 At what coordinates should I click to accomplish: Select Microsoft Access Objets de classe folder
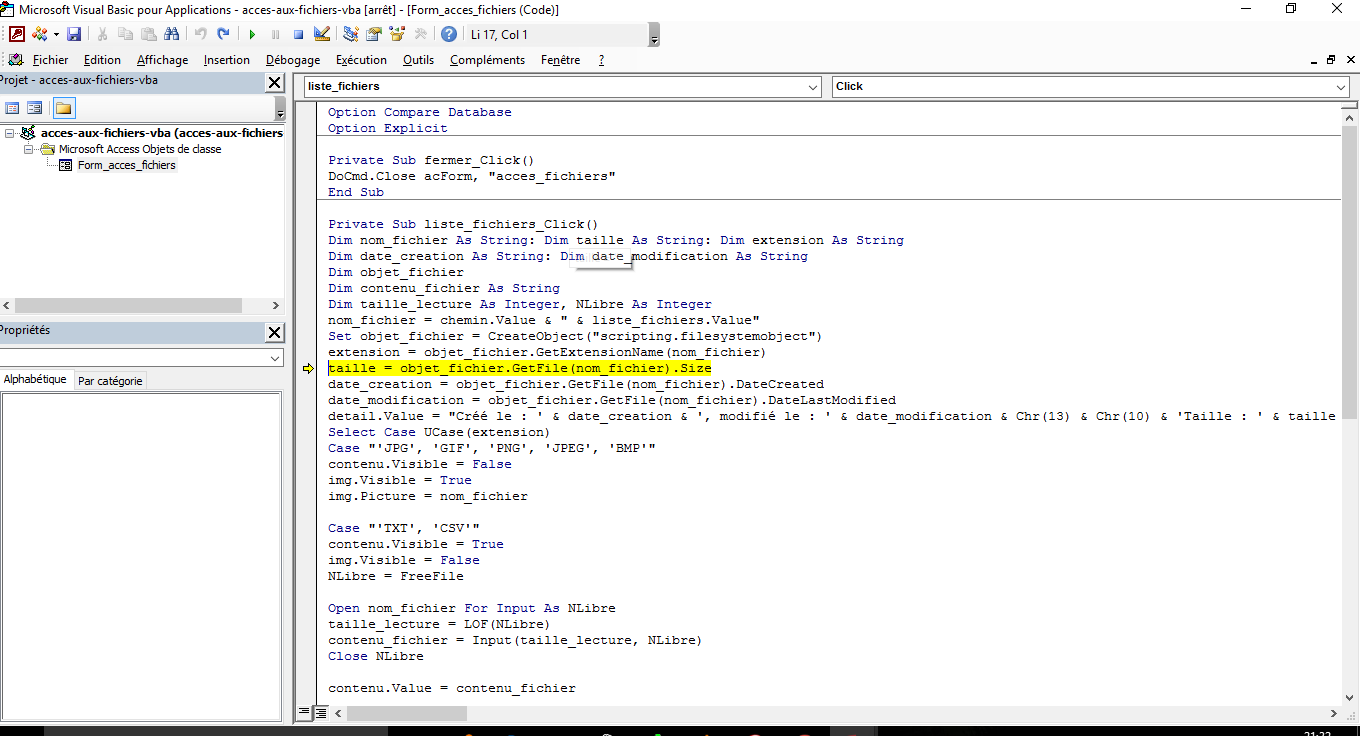click(140, 149)
